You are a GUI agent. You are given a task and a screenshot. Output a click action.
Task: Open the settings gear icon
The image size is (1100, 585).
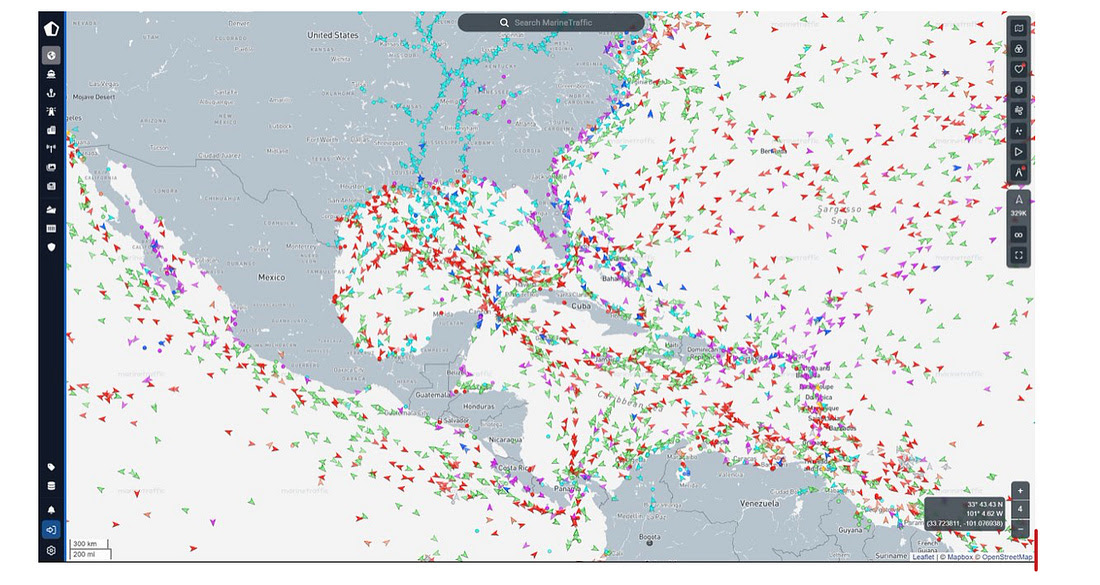pos(51,551)
